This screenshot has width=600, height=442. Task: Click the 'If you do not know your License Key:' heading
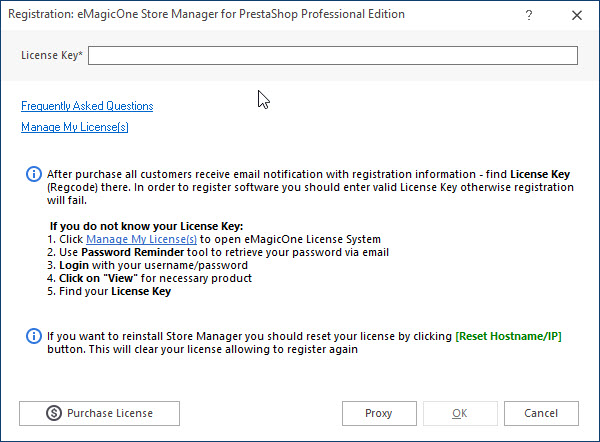click(x=147, y=226)
